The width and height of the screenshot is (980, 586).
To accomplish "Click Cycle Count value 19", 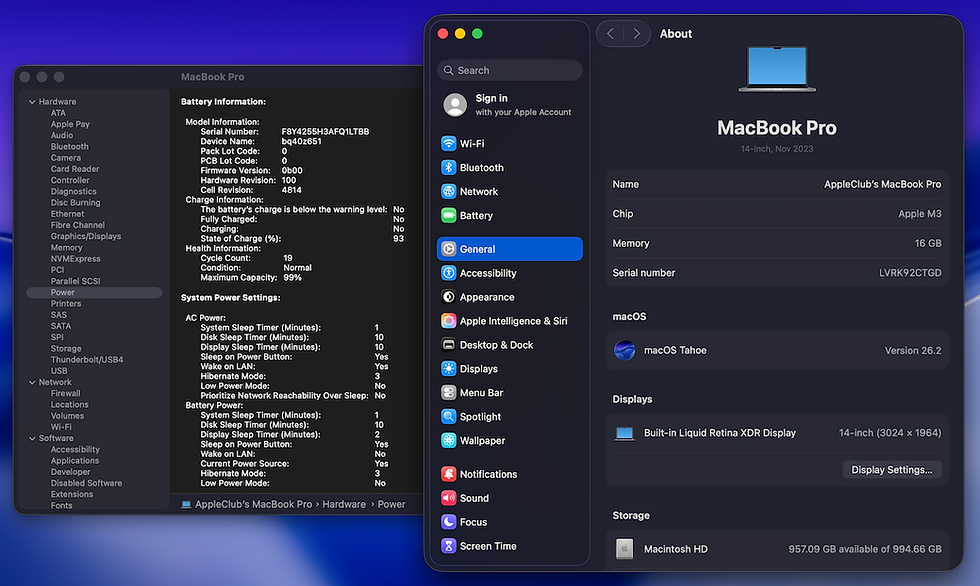I will (x=288, y=258).
